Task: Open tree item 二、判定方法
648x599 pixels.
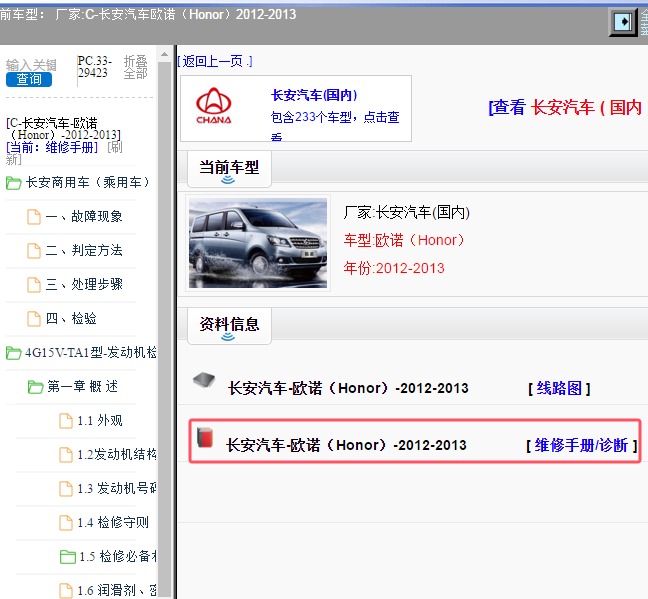Action: (84, 250)
